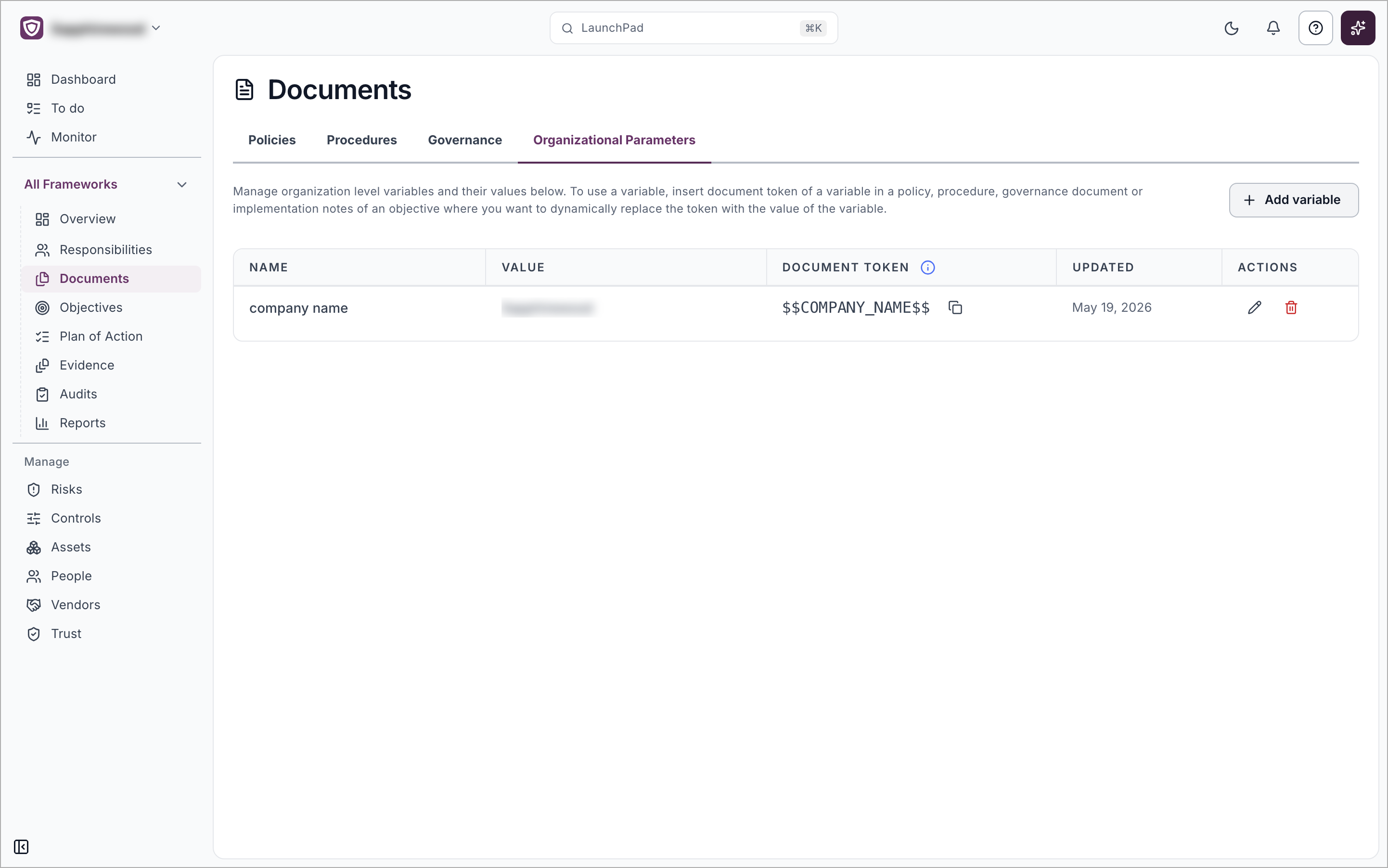Open Responsibilities page
Image resolution: width=1388 pixels, height=868 pixels.
point(111,250)
